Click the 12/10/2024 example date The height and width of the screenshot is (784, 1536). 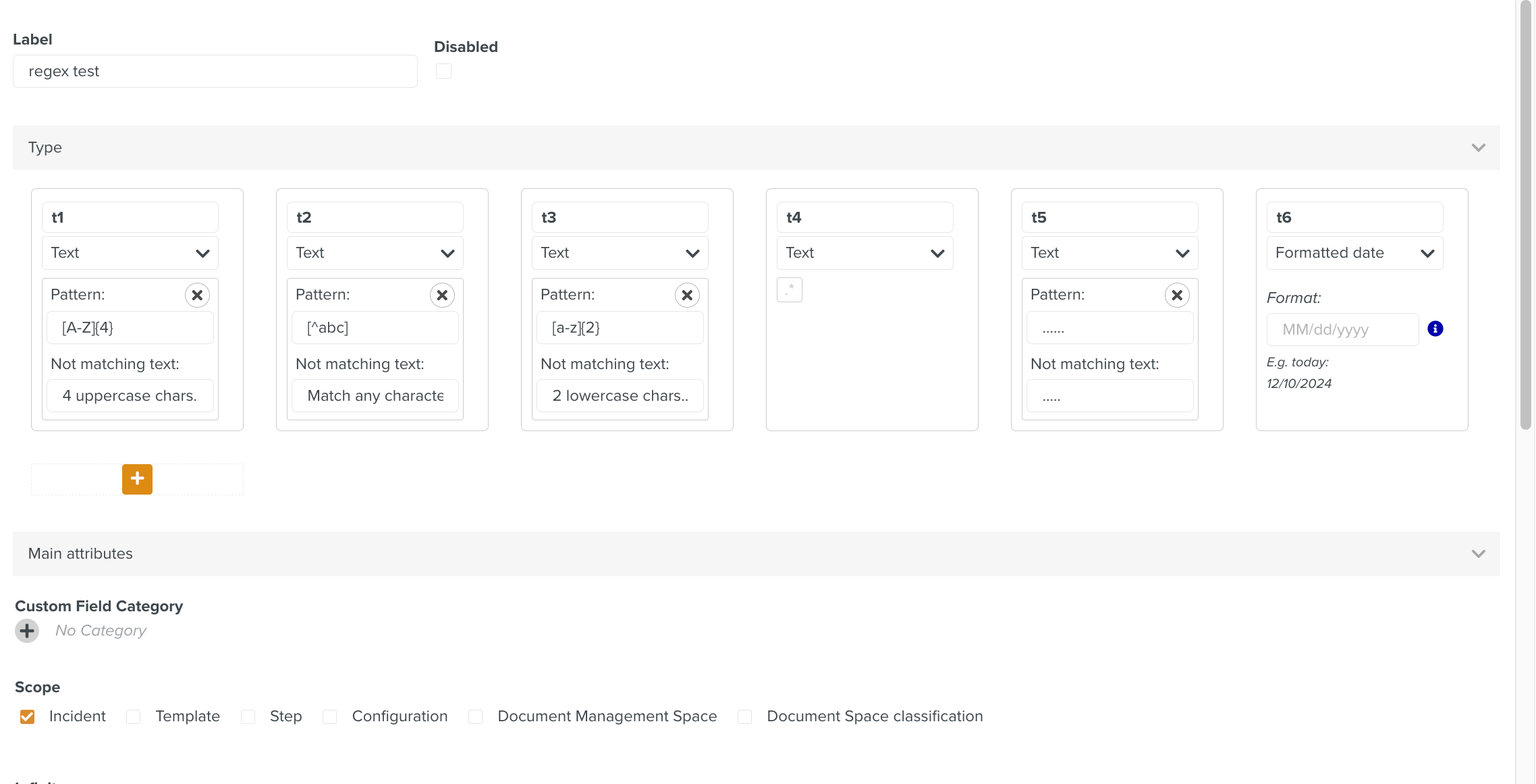click(1299, 384)
